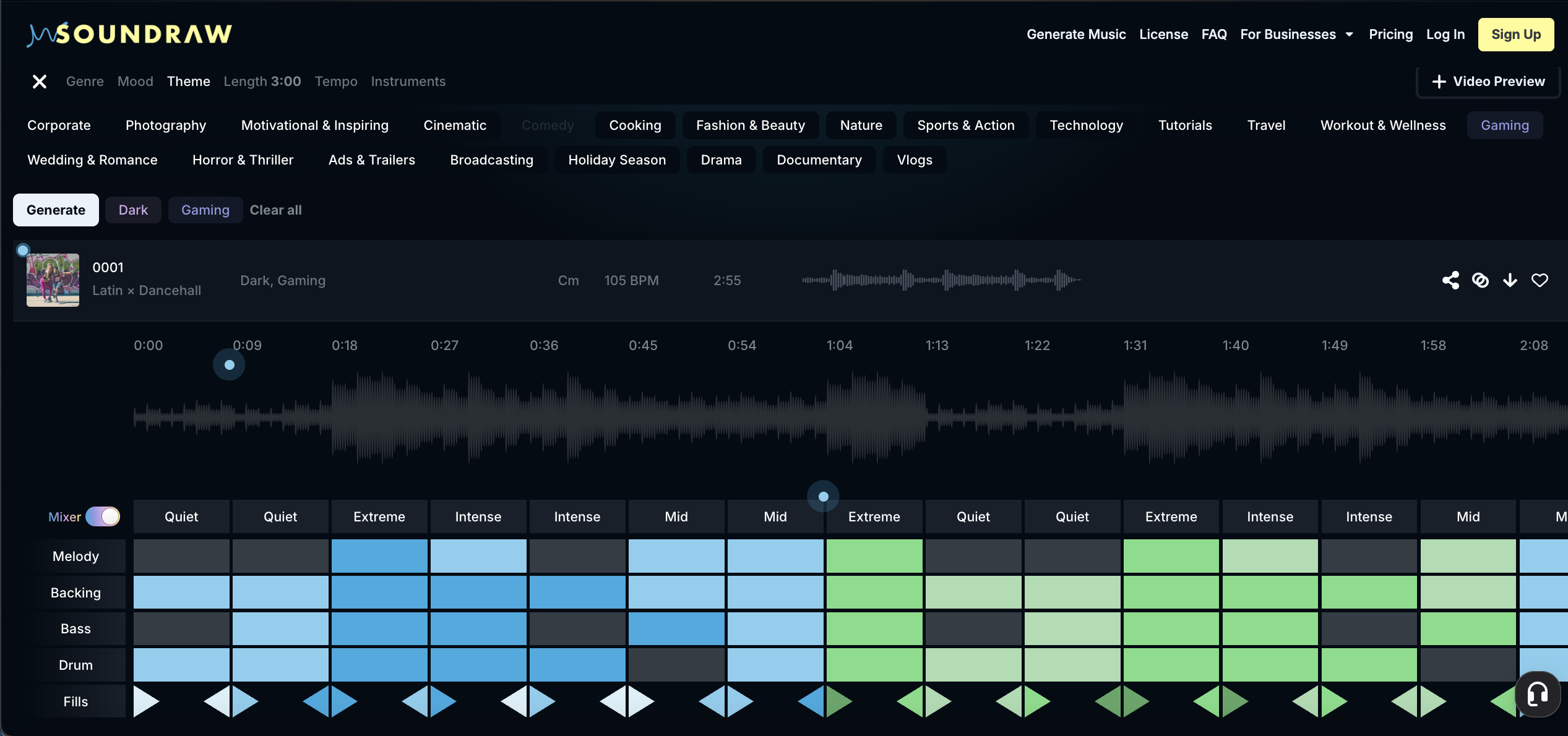Download track 0001 with arrow icon
Image resolution: width=1568 pixels, height=736 pixels.
(x=1510, y=280)
